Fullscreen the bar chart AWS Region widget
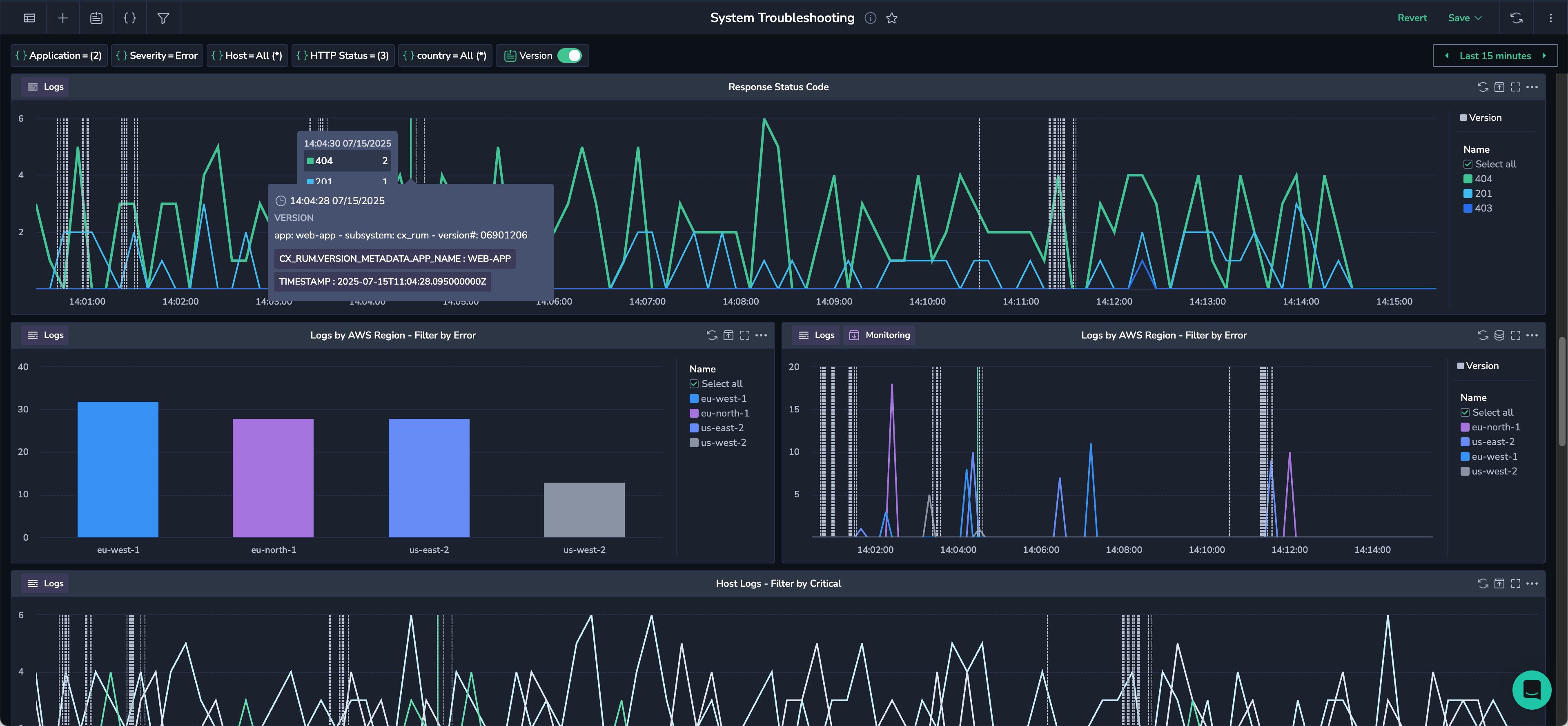The image size is (1568, 726). coord(744,335)
